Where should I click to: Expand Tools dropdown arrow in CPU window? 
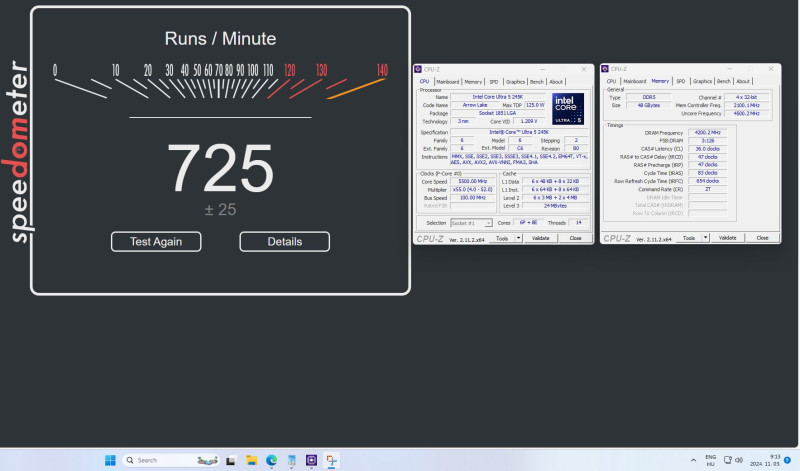pos(518,238)
